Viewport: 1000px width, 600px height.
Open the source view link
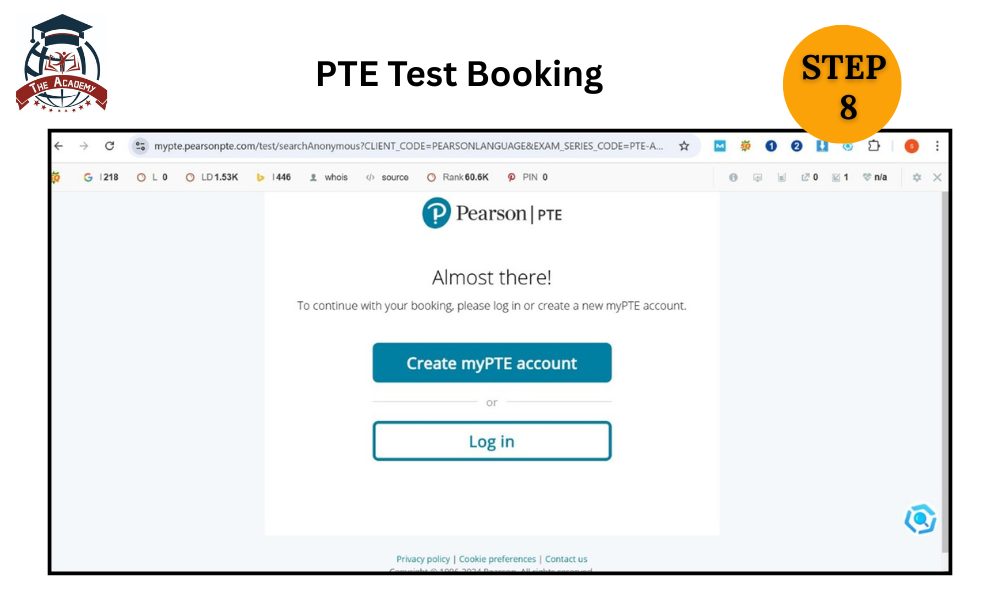[388, 177]
